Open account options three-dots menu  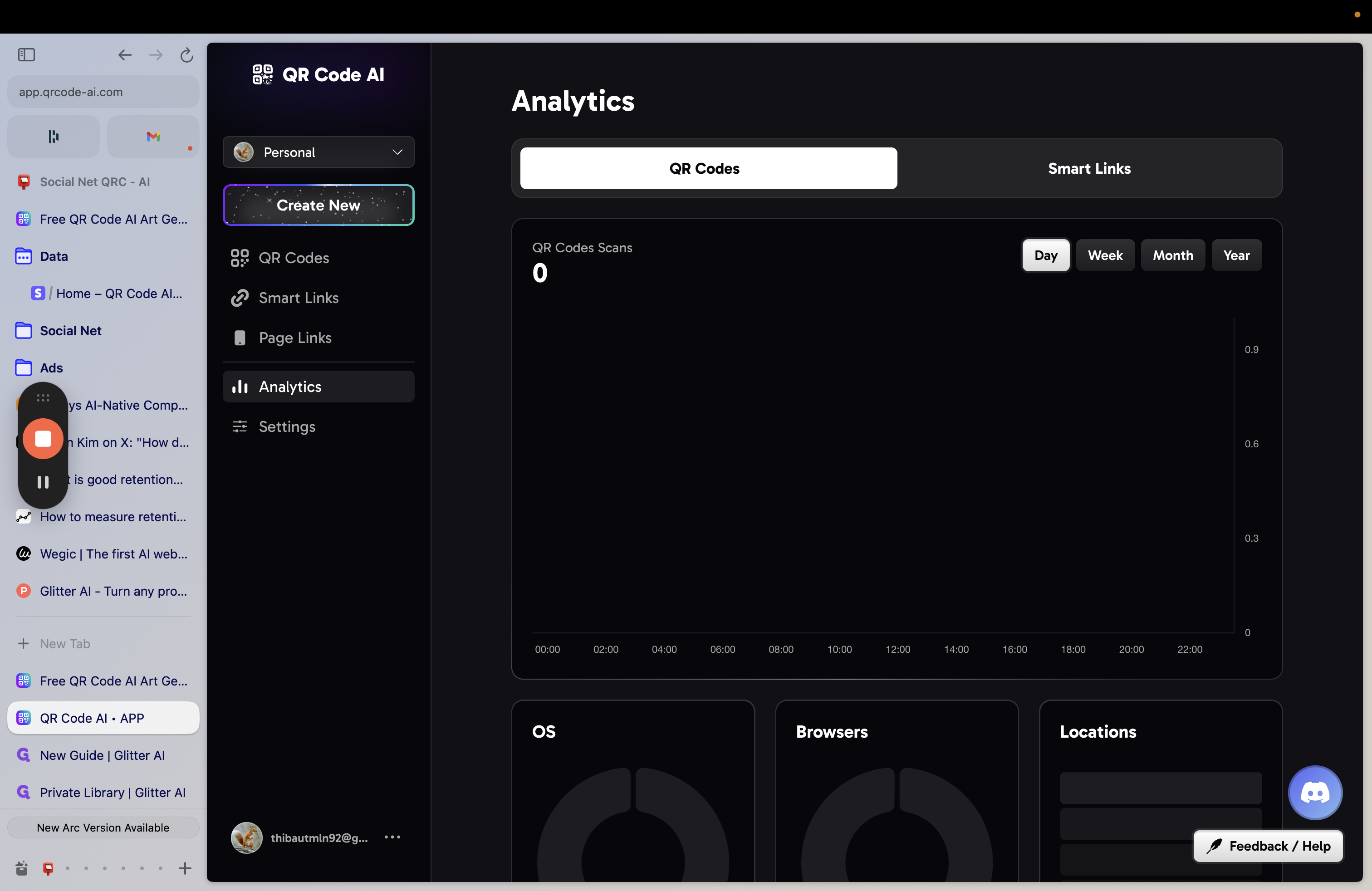tap(392, 837)
